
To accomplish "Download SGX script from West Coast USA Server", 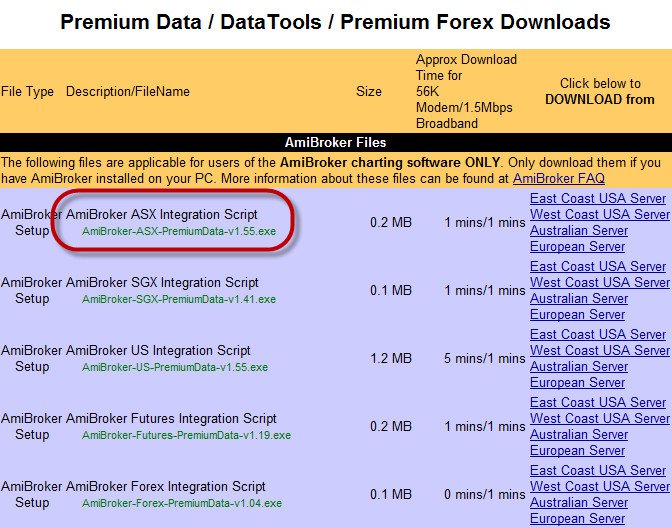I will click(x=600, y=282).
